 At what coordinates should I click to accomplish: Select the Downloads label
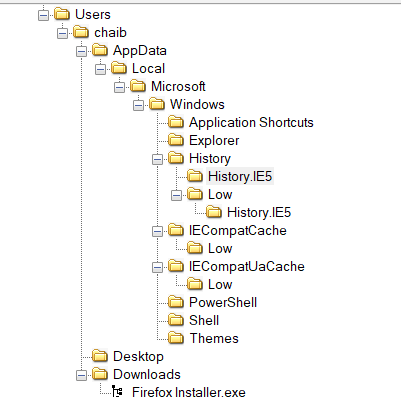tap(147, 375)
